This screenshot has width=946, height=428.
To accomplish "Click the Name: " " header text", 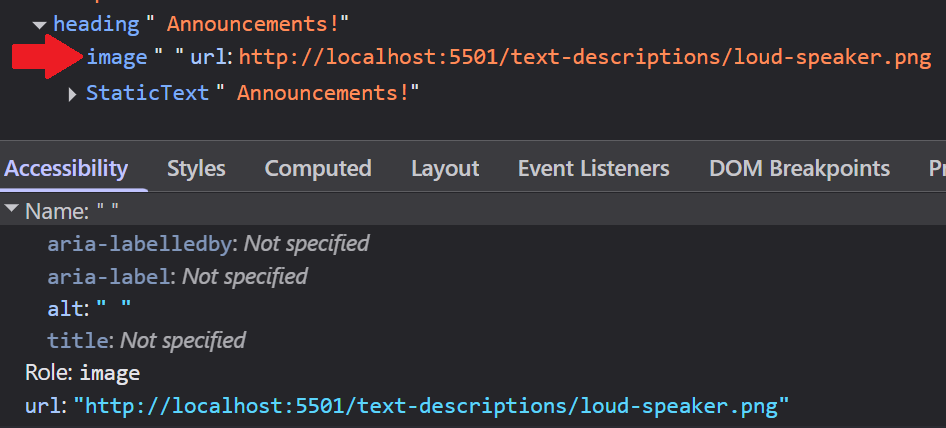I will click(x=72, y=211).
